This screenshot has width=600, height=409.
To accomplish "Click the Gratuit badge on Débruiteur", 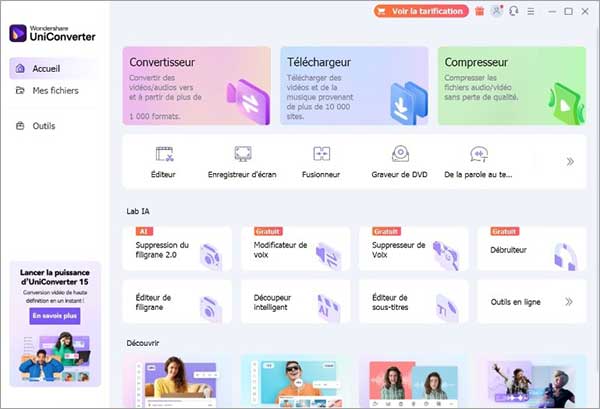I will point(505,231).
